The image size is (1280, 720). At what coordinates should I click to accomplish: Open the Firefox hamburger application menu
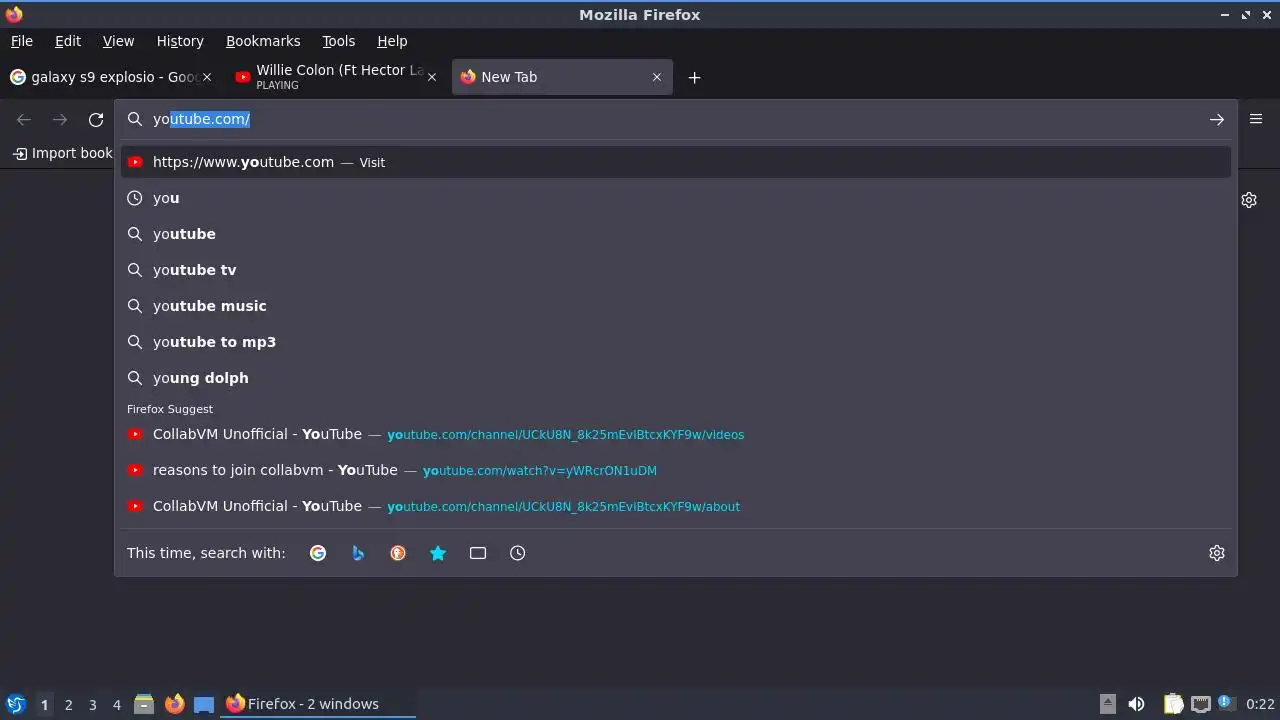(x=1256, y=119)
